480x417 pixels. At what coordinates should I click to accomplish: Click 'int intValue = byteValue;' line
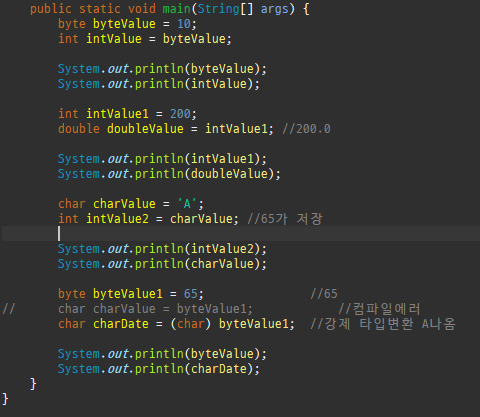[x=145, y=39]
